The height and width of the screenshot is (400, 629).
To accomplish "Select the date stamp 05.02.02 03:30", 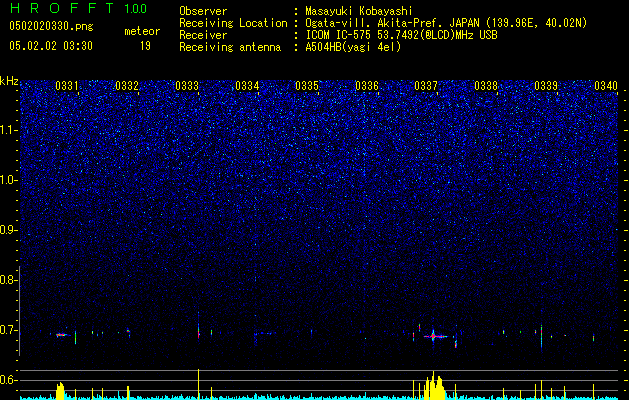I will 51,46.
